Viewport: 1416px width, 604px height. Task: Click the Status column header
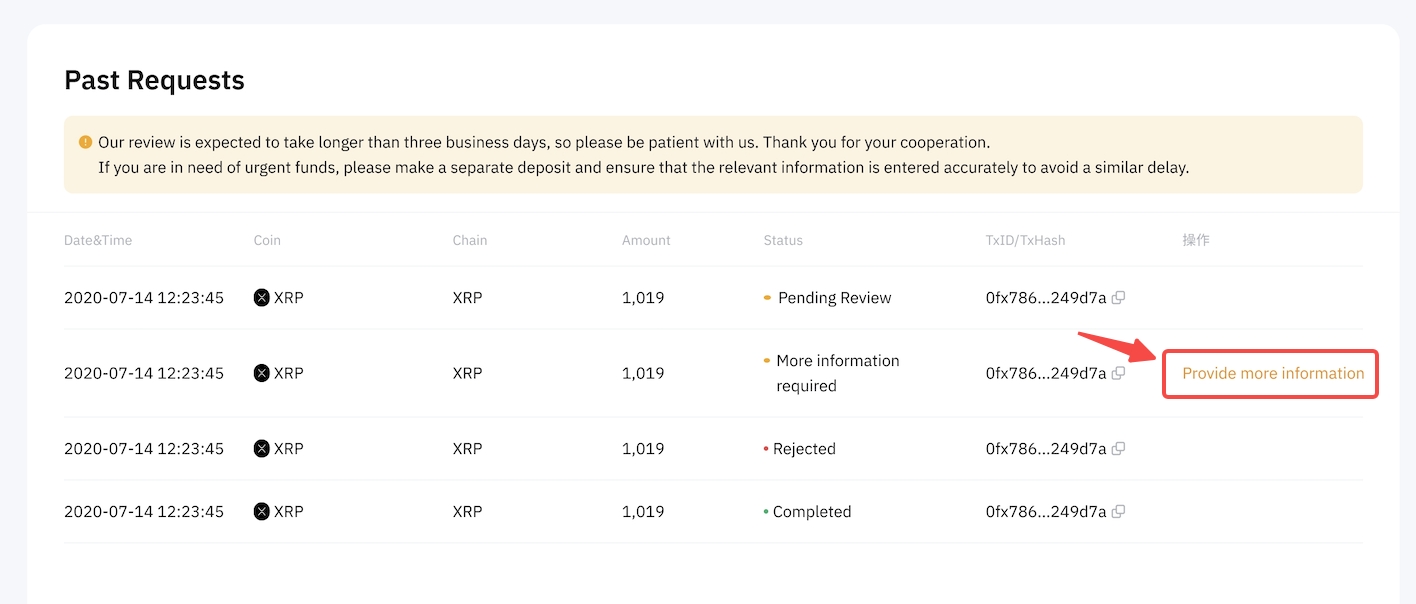coord(783,240)
